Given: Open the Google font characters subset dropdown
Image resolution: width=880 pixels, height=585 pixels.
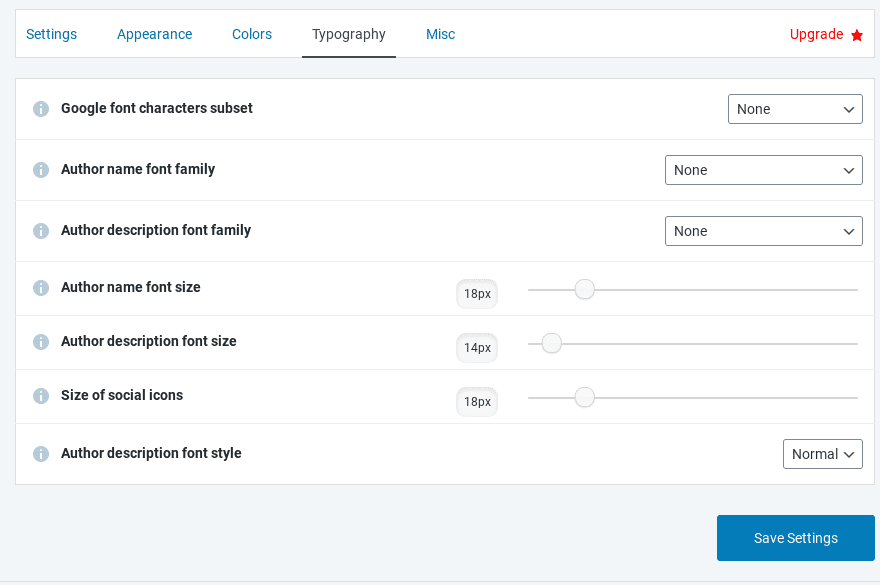Looking at the screenshot, I should pyautogui.click(x=795, y=109).
